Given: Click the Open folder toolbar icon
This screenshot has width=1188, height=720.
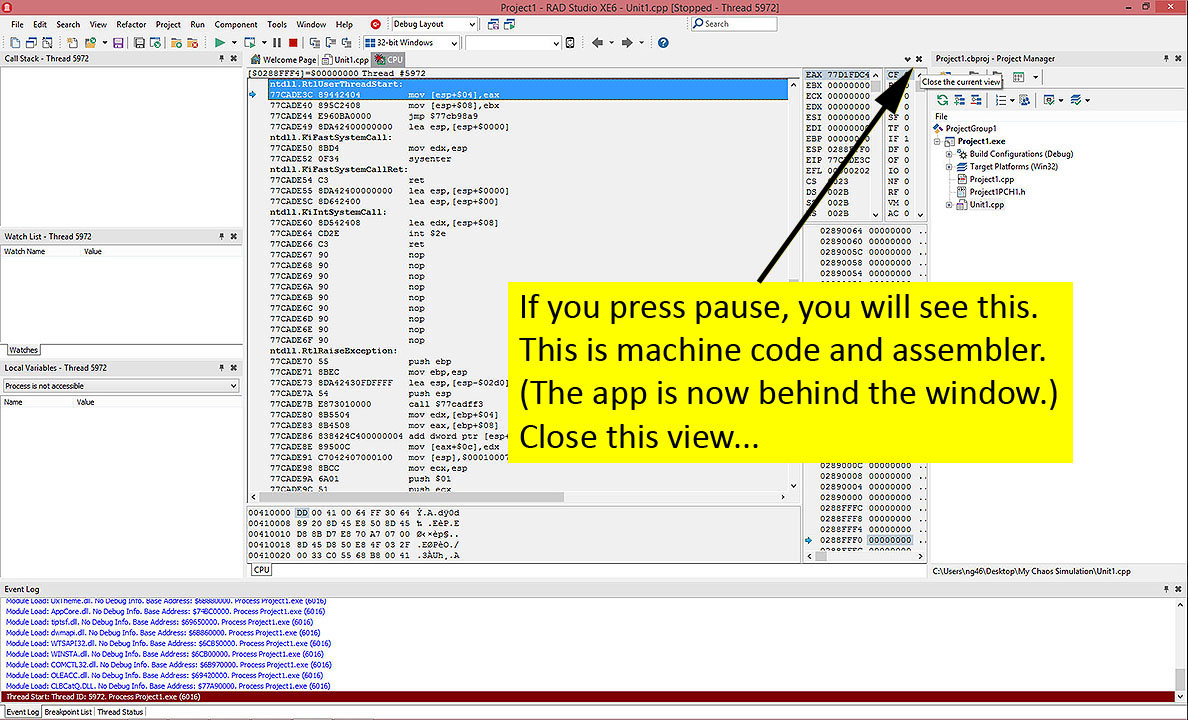Looking at the screenshot, I should pyautogui.click(x=91, y=43).
